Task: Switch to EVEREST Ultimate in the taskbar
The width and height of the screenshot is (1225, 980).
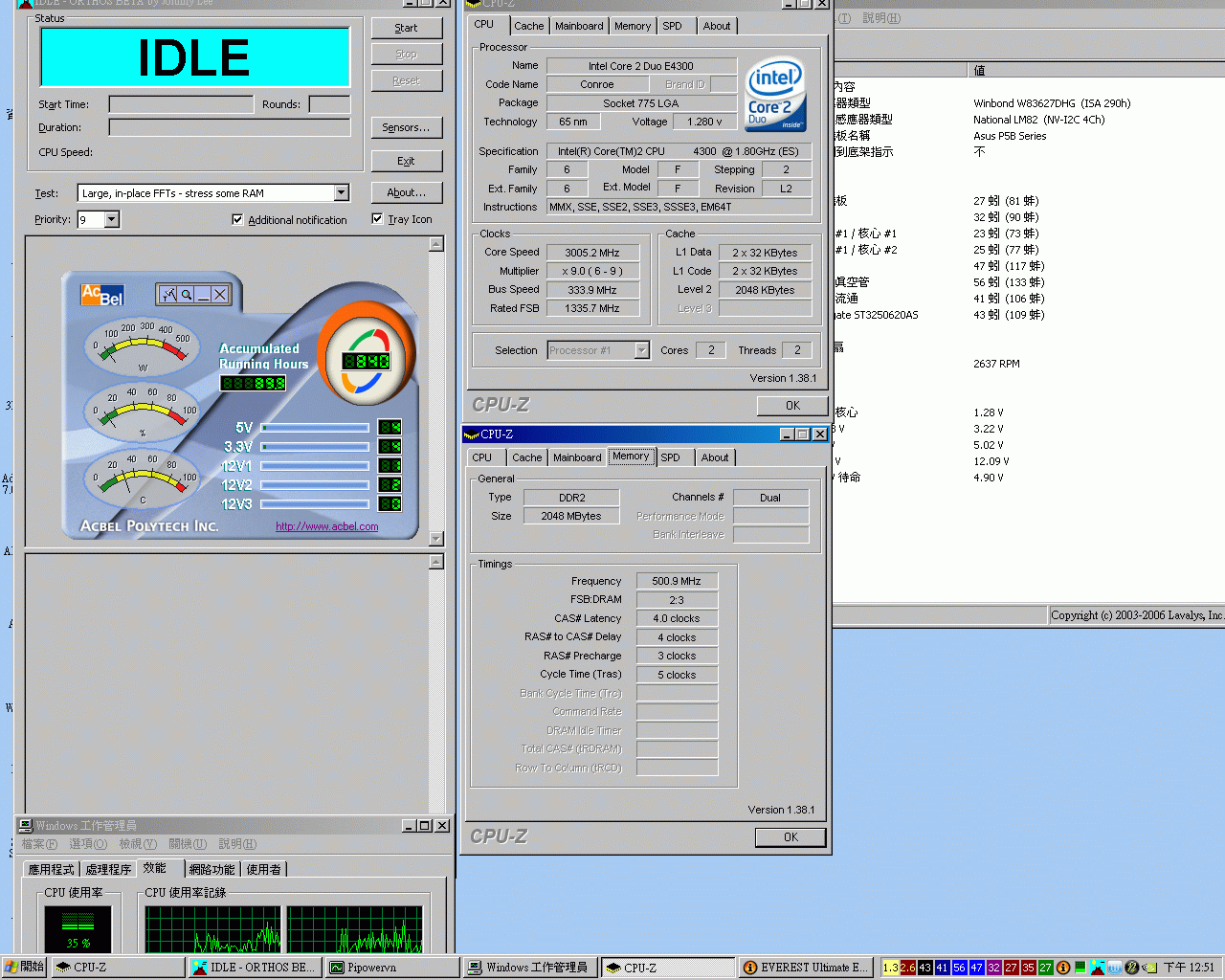Action: 805,968
